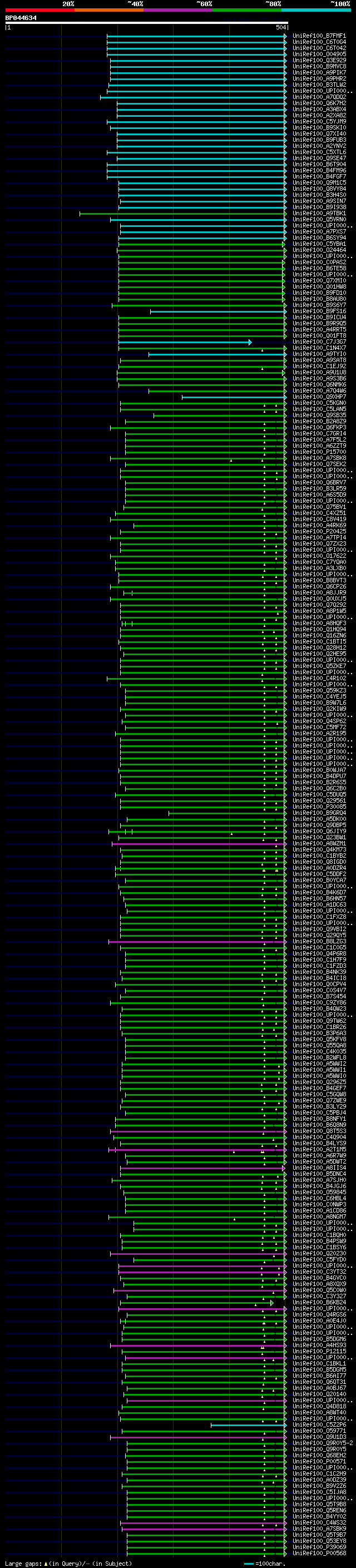Select hit UniRef100_B4FGF7

click(319, 176)
